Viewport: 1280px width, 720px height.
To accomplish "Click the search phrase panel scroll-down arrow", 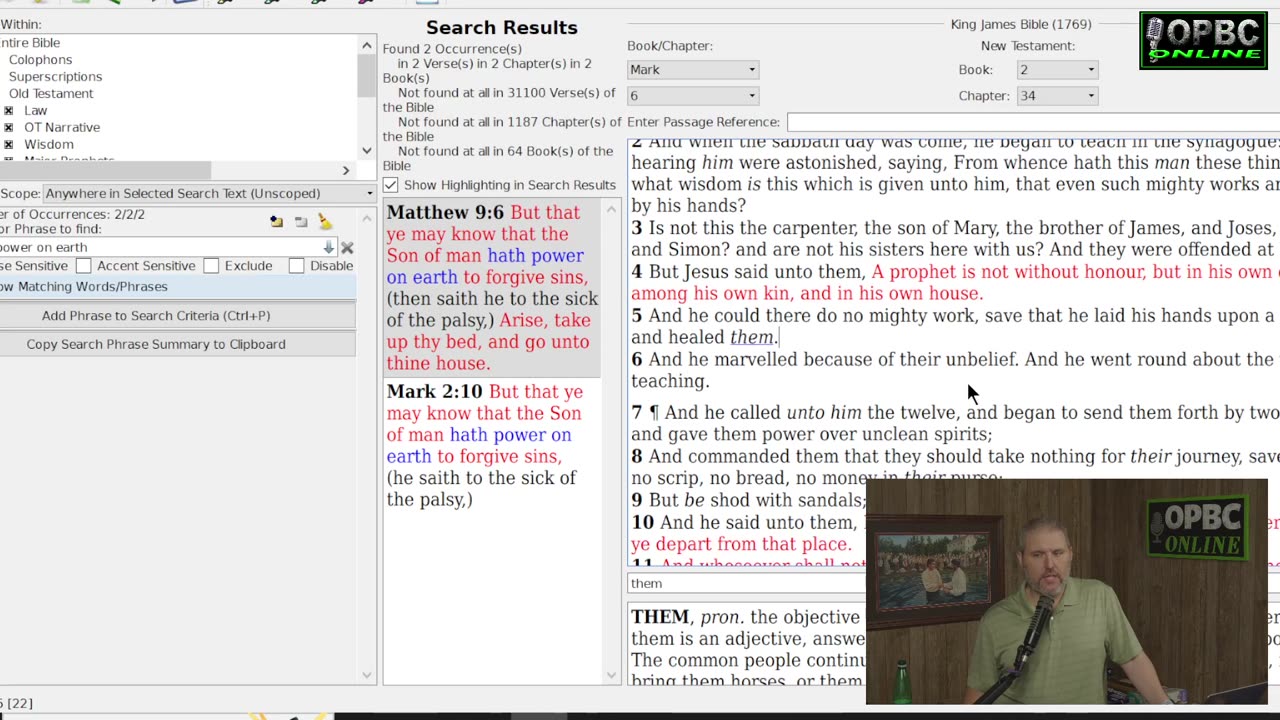I will (x=367, y=675).
